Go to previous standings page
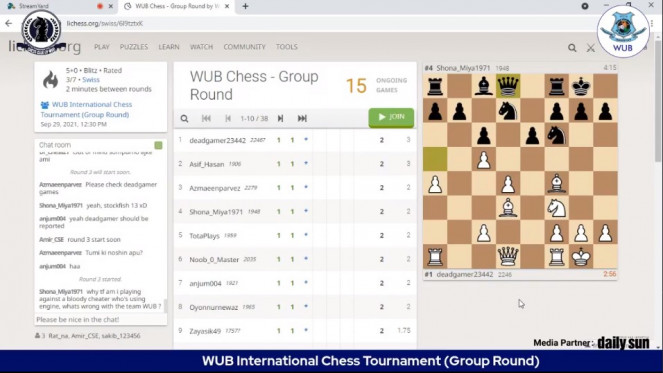Viewport: 663px width, 373px height. tap(228, 118)
